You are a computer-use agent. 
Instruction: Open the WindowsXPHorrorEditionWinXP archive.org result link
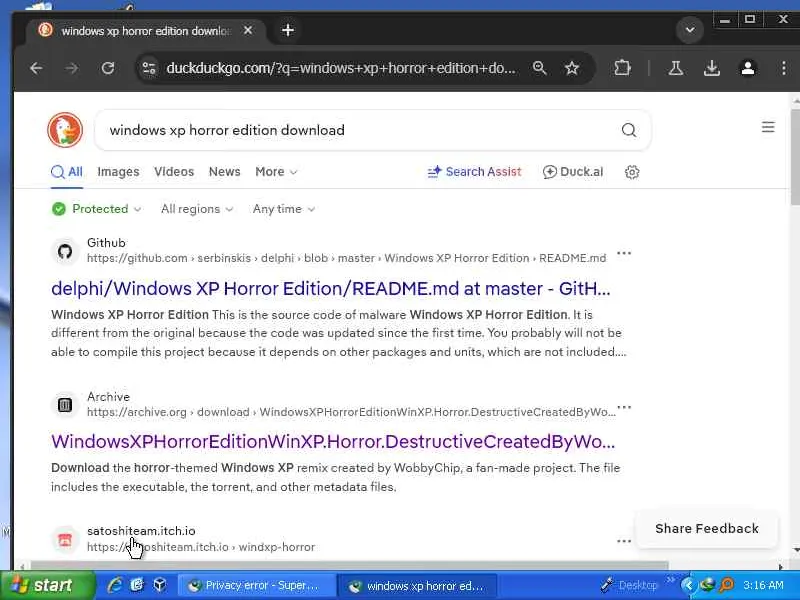click(x=333, y=442)
